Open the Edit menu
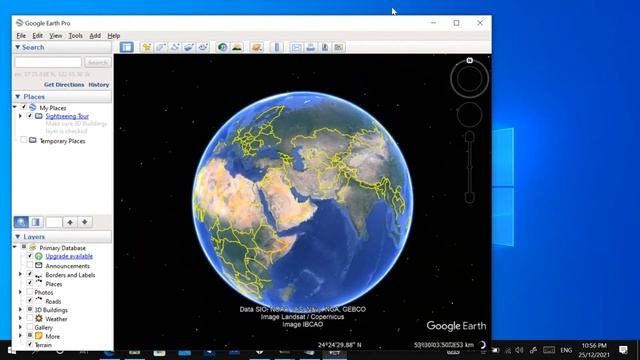 (x=38, y=36)
